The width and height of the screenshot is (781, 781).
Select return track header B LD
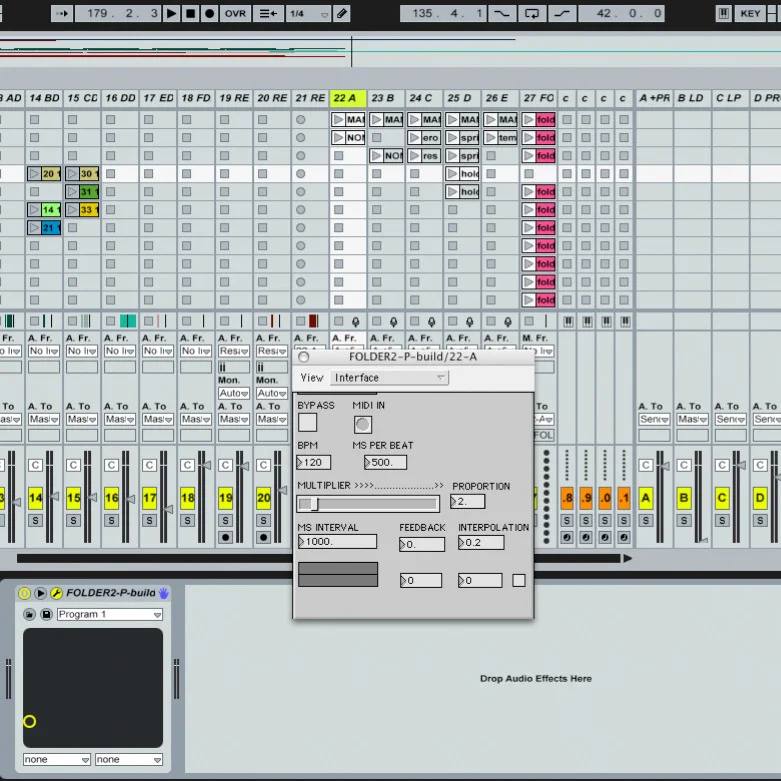(692, 98)
